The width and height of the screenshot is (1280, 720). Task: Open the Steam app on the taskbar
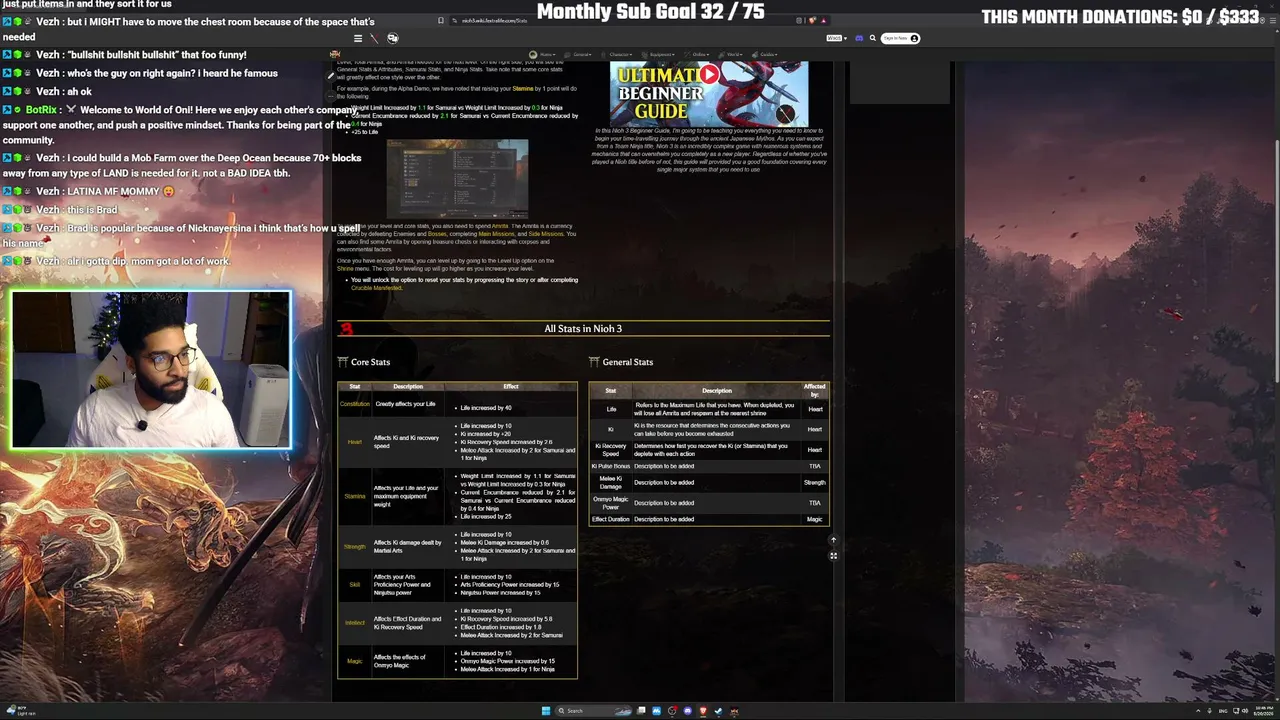click(x=718, y=711)
